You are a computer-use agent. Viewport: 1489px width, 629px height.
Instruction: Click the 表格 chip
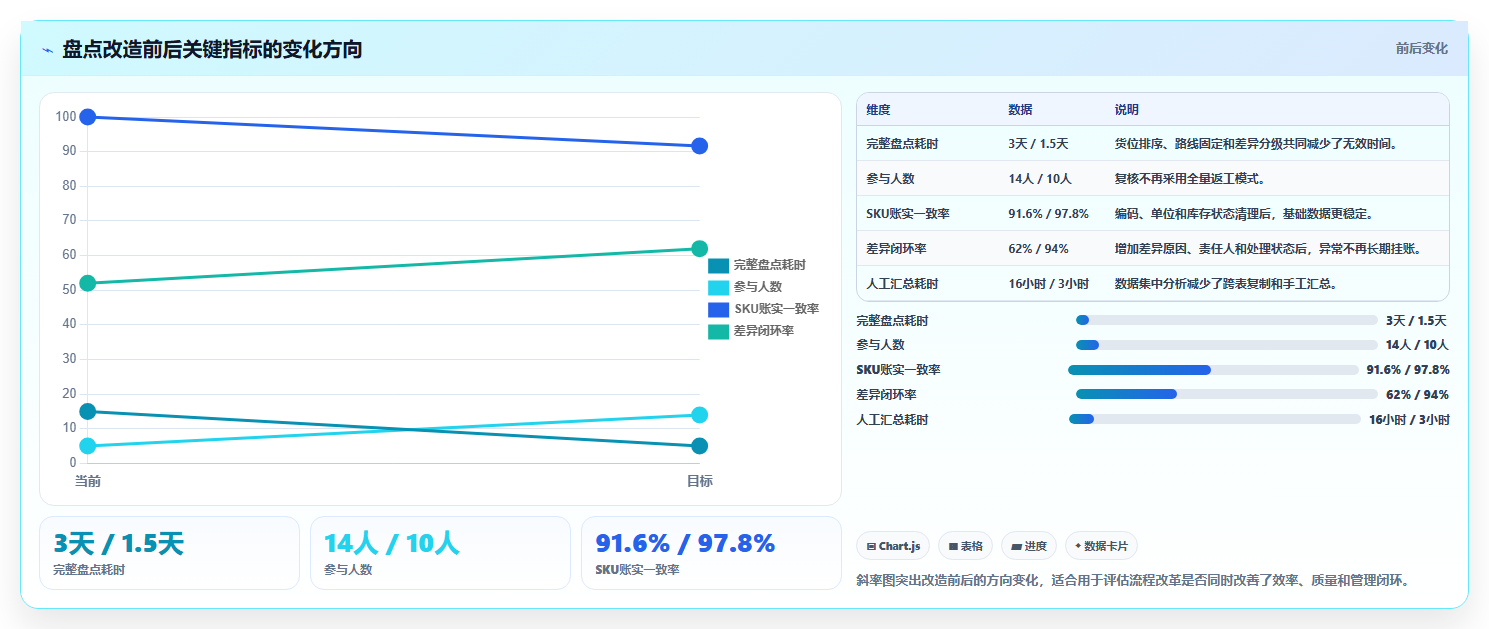coord(965,546)
